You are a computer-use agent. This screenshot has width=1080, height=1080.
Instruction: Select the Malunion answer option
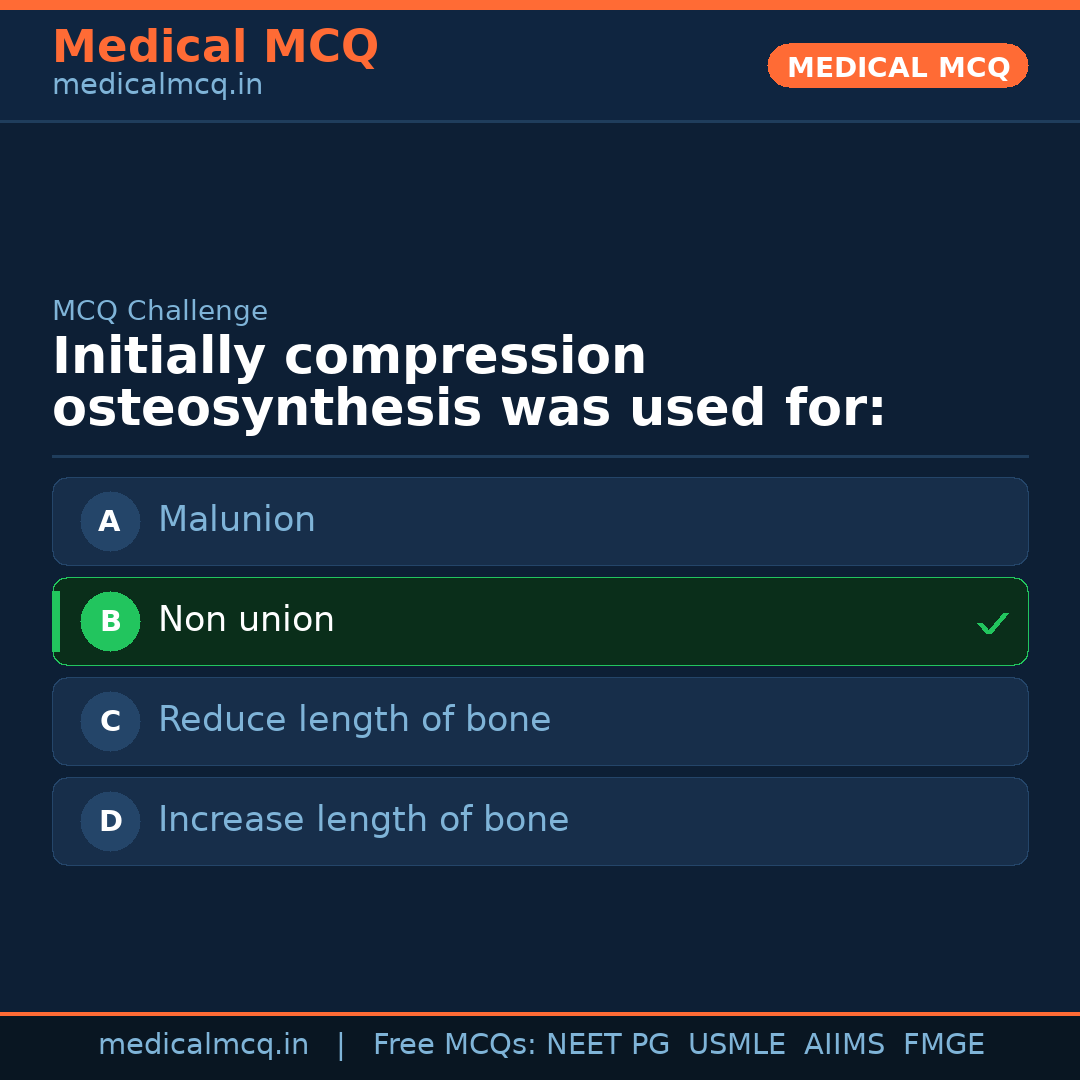pos(540,521)
